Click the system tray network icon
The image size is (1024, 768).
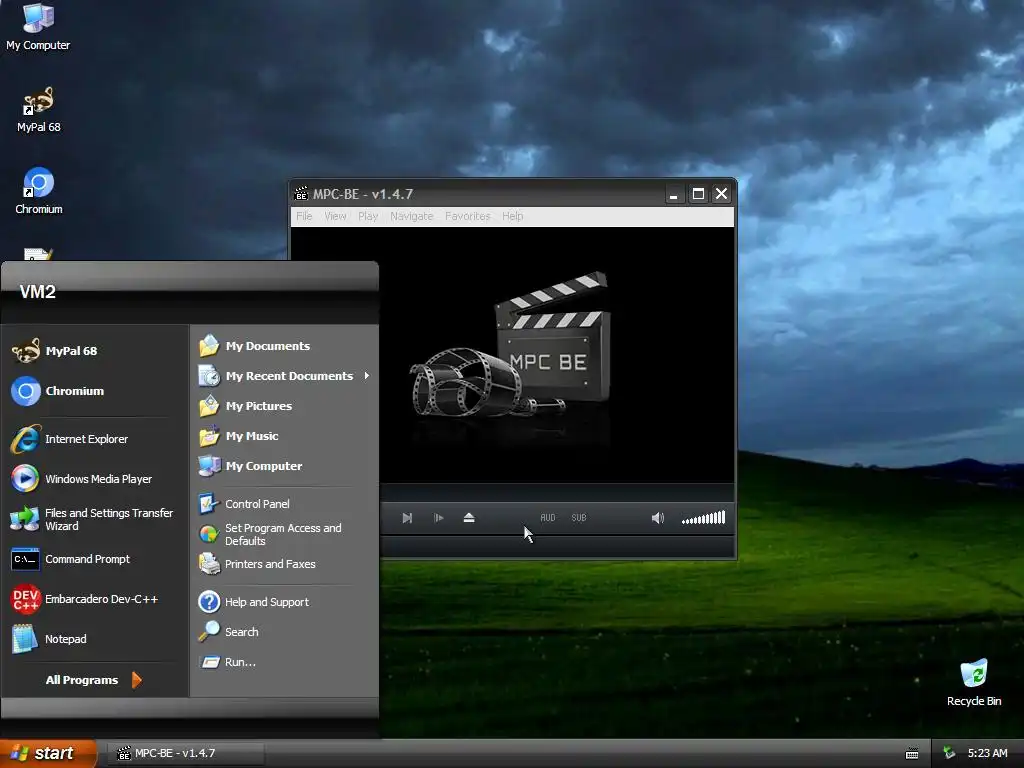click(x=950, y=753)
